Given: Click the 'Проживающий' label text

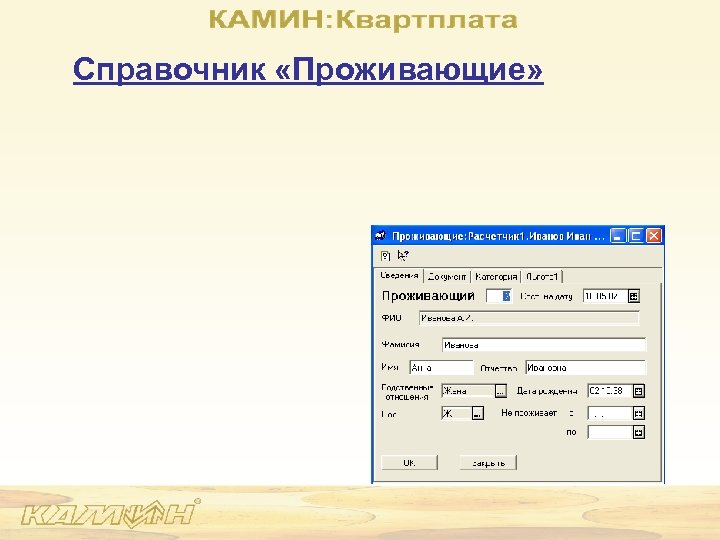Looking at the screenshot, I should pyautogui.click(x=428, y=296).
